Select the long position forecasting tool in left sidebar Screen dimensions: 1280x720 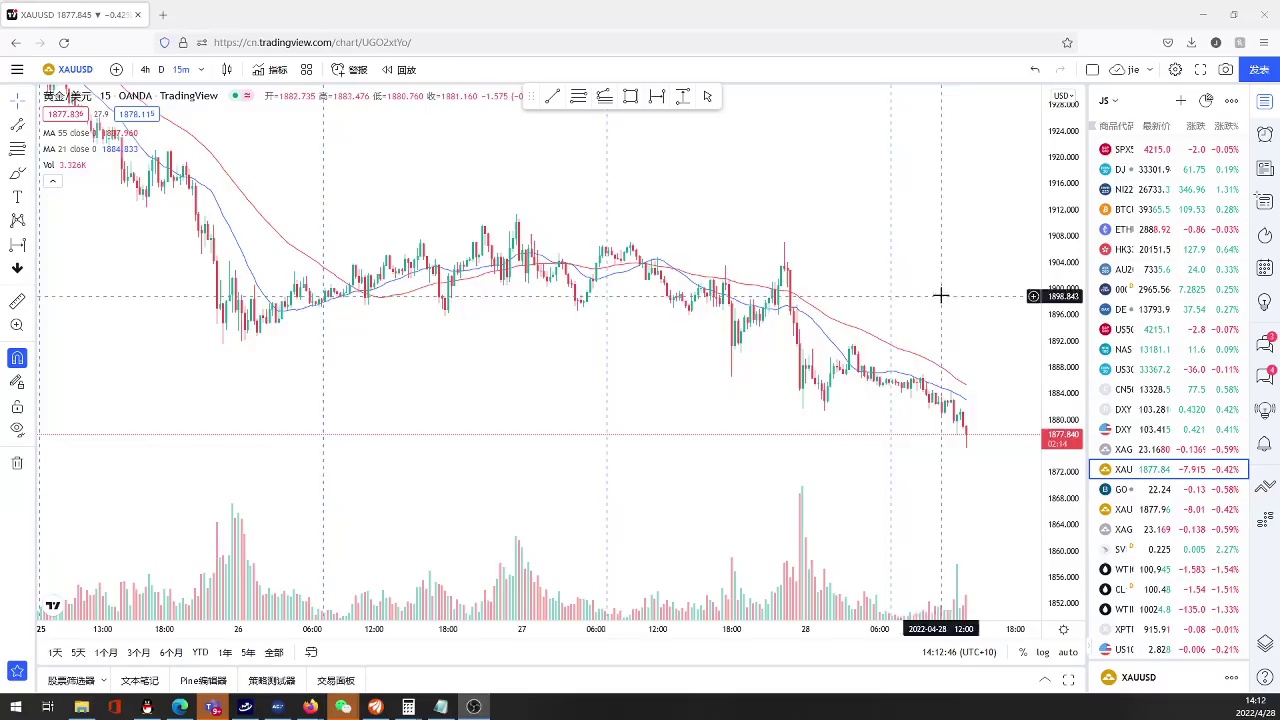tap(17, 245)
